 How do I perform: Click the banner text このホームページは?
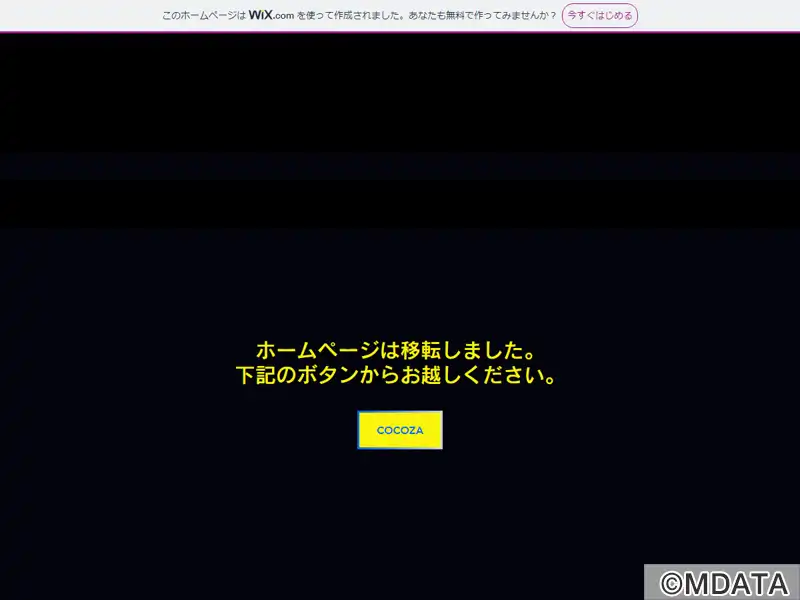pos(204,15)
